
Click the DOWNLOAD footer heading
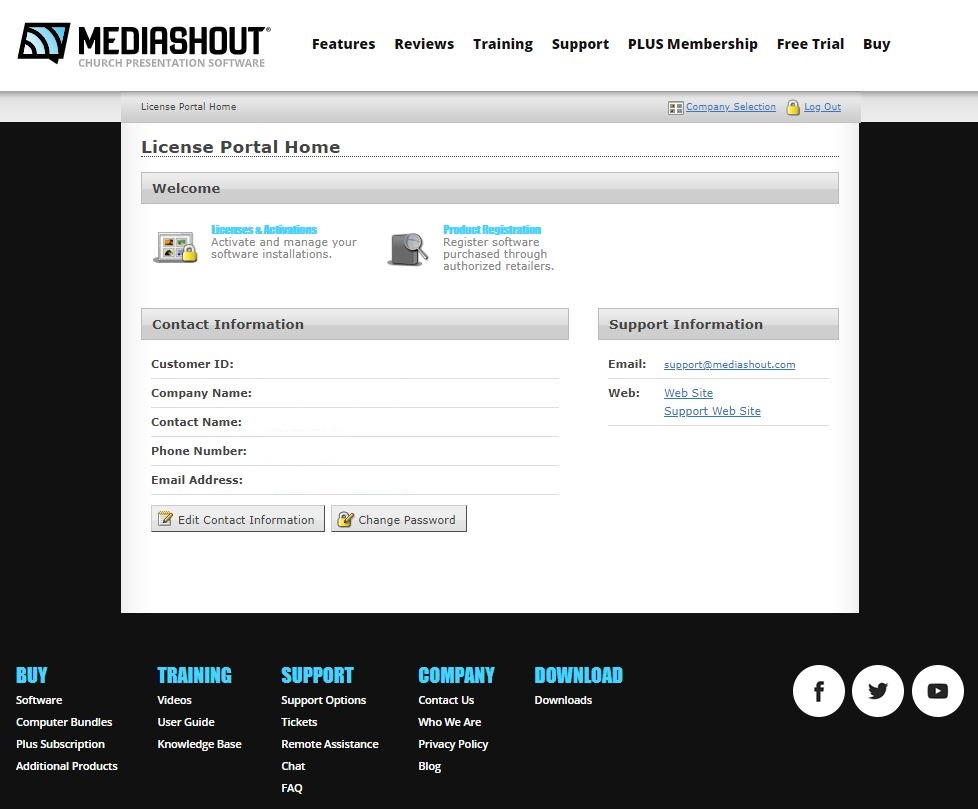578,675
